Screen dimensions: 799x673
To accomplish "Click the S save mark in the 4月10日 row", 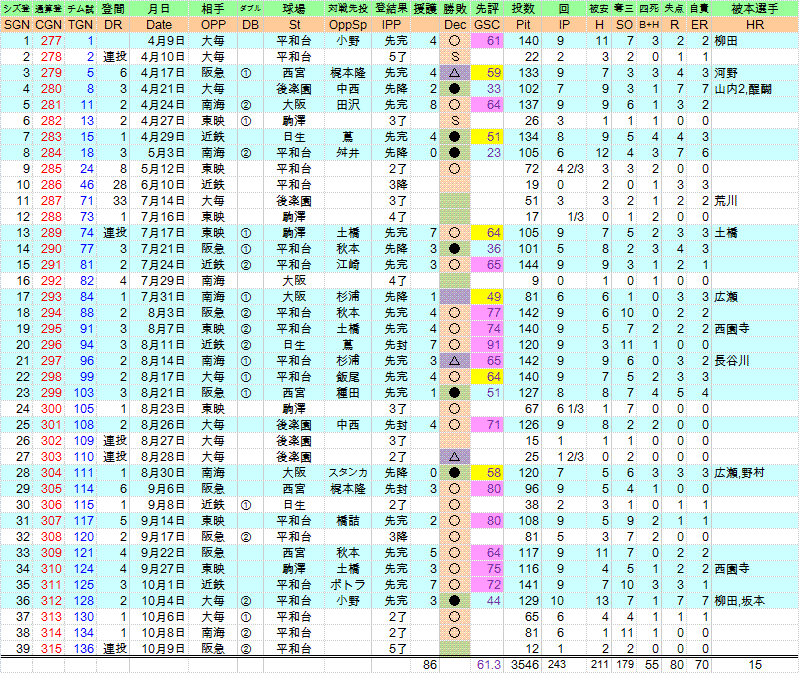I will (x=455, y=57).
